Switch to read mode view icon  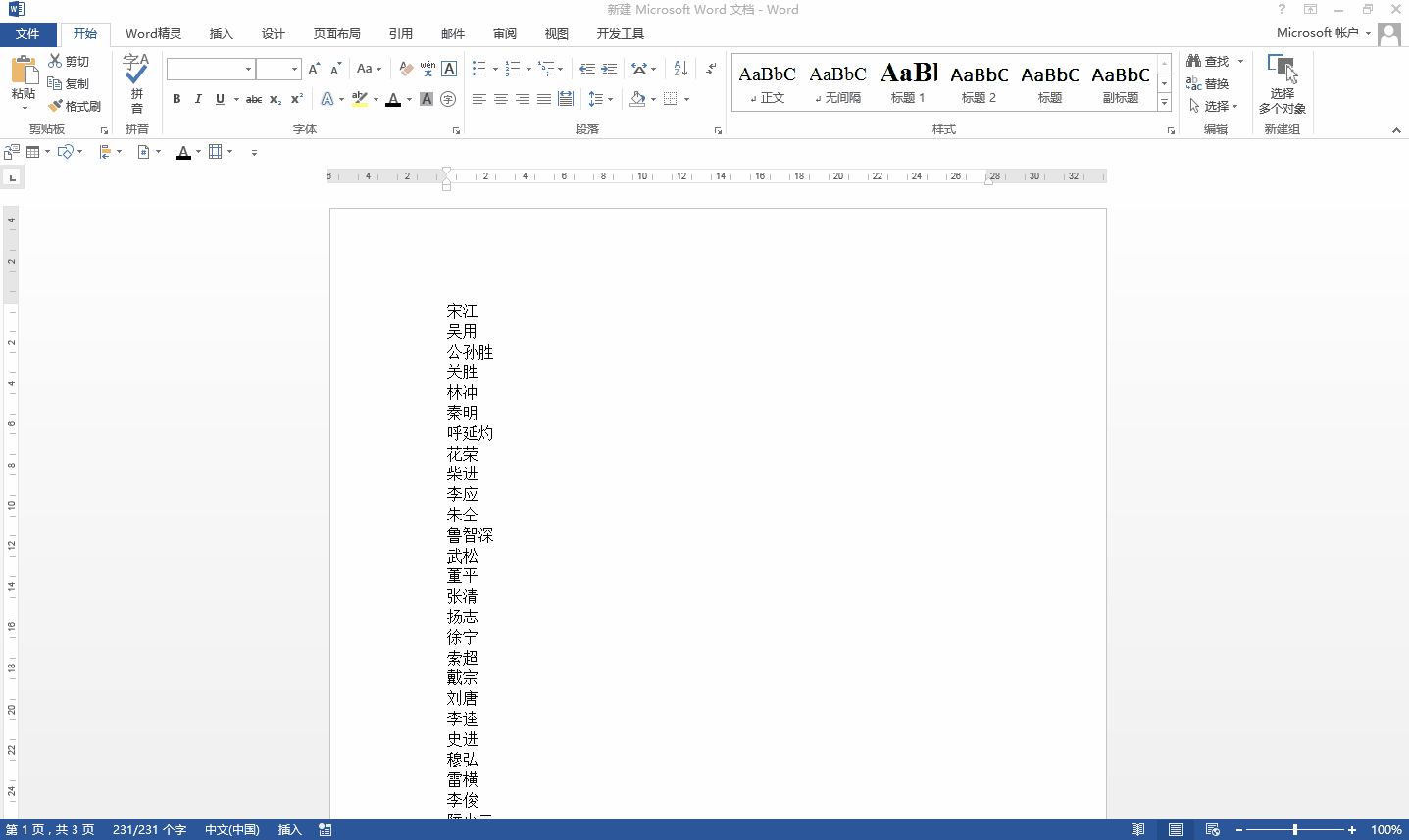pyautogui.click(x=1137, y=830)
